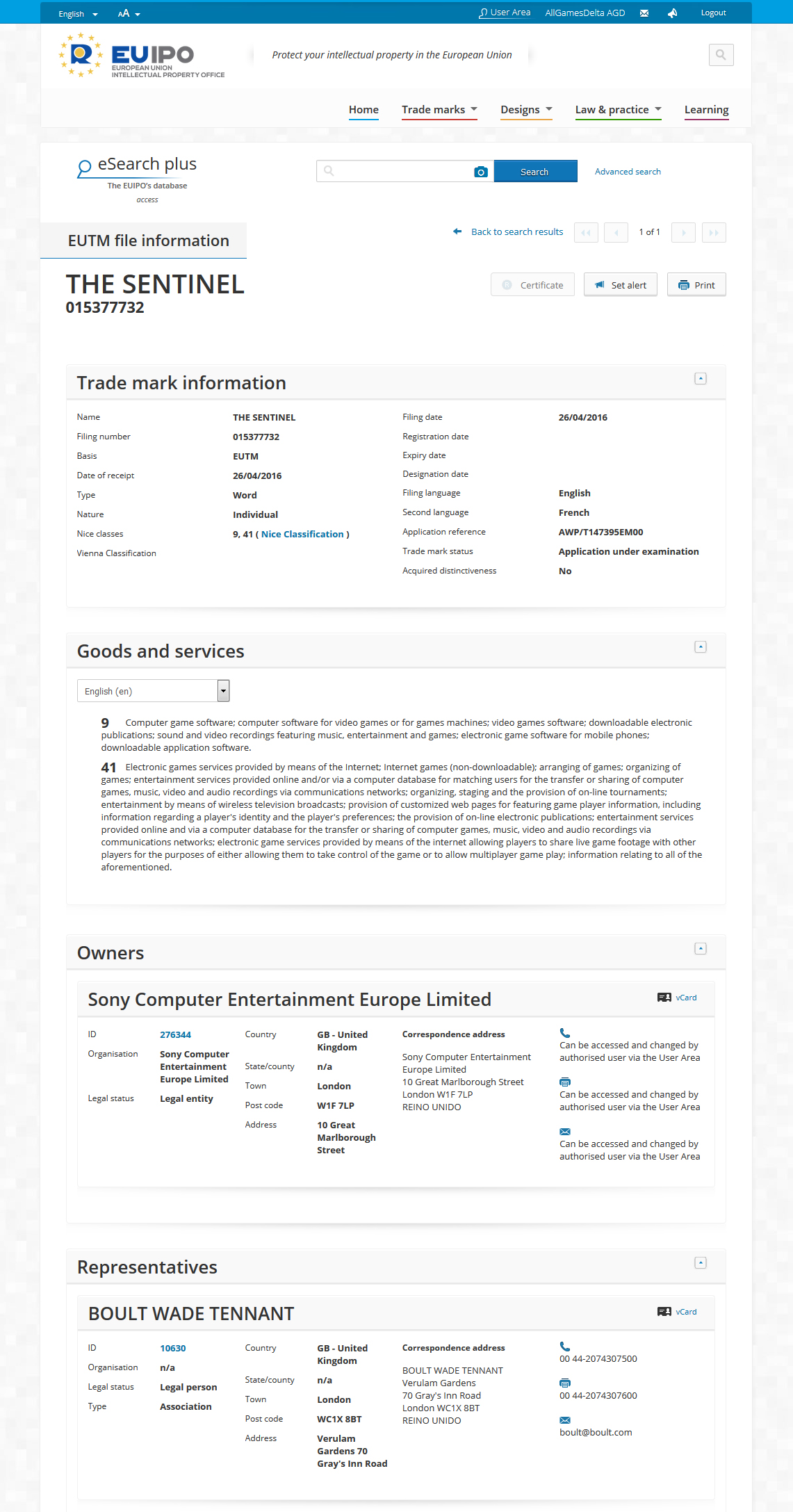Expand the Designs menu
Screen dimensions: 793x1512
[526, 110]
